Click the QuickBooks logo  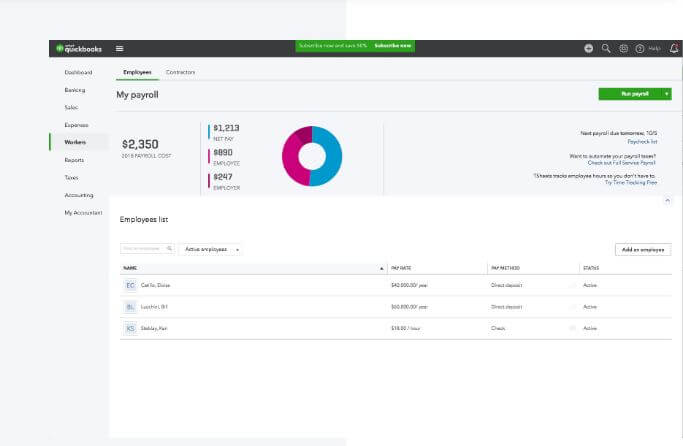(x=79, y=49)
